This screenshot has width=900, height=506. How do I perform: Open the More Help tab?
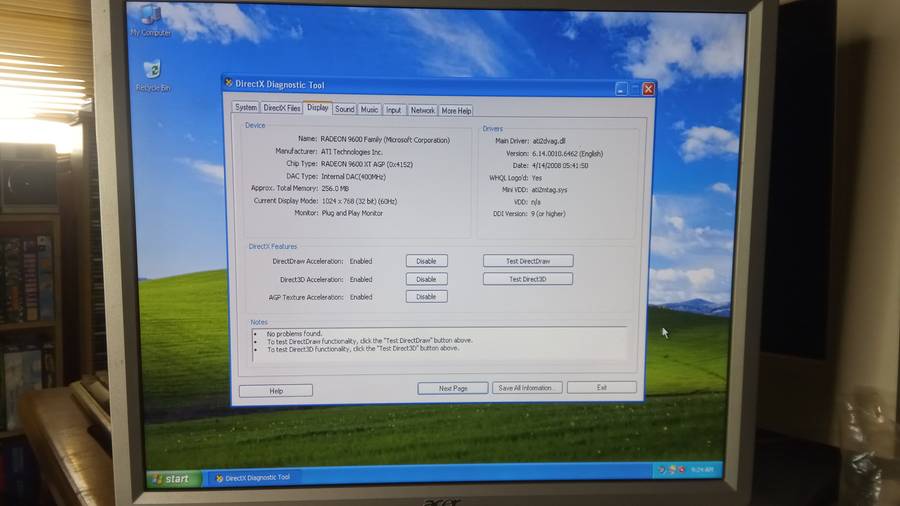pyautogui.click(x=456, y=111)
